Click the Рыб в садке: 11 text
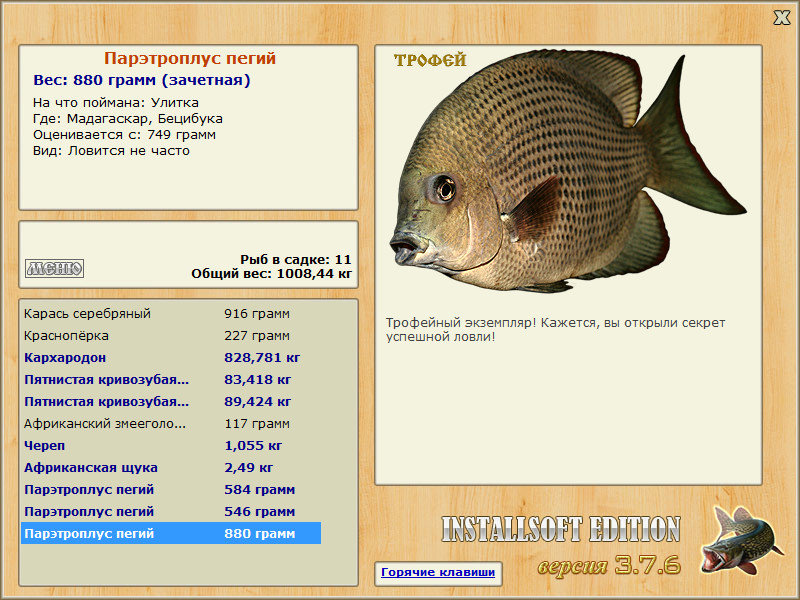This screenshot has width=800, height=600. click(x=296, y=259)
